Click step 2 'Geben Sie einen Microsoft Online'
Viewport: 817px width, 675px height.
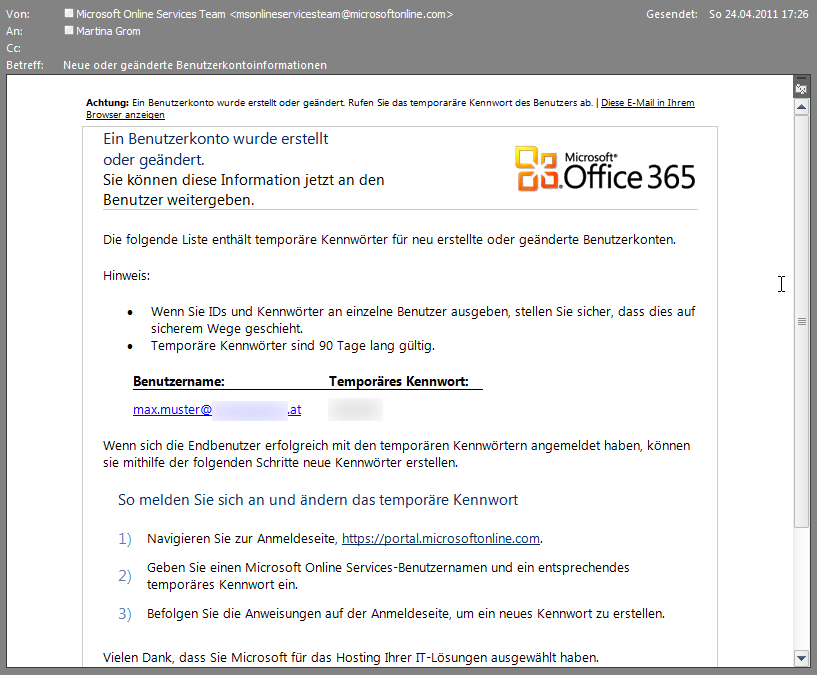[x=388, y=576]
